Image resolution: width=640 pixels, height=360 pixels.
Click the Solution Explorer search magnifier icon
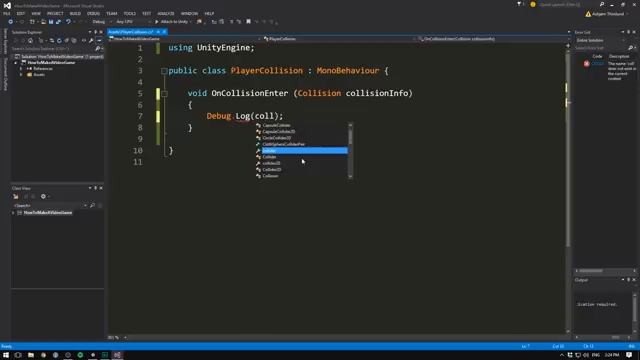pyautogui.click(x=97, y=49)
